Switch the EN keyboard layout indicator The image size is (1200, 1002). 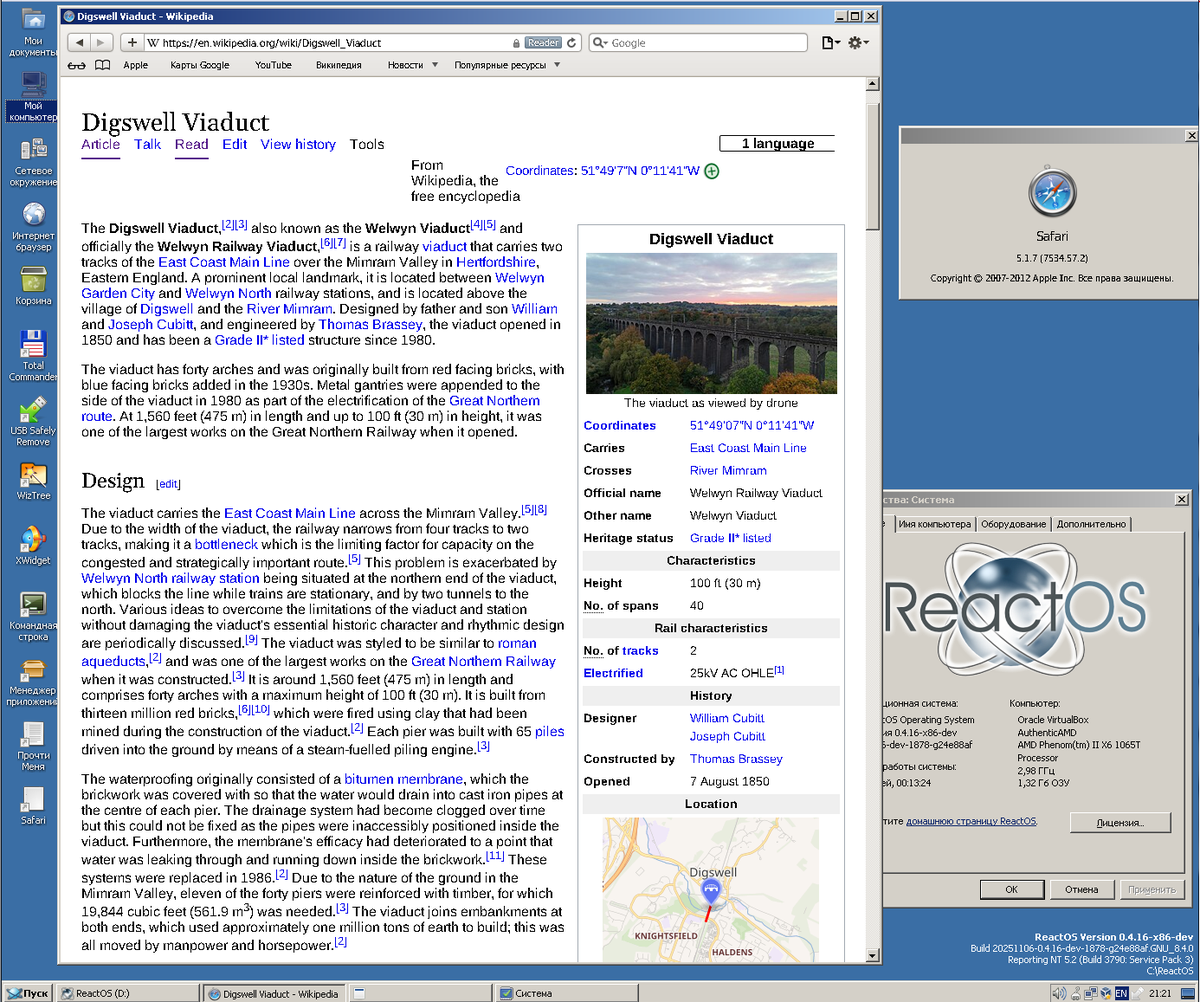pos(1122,992)
